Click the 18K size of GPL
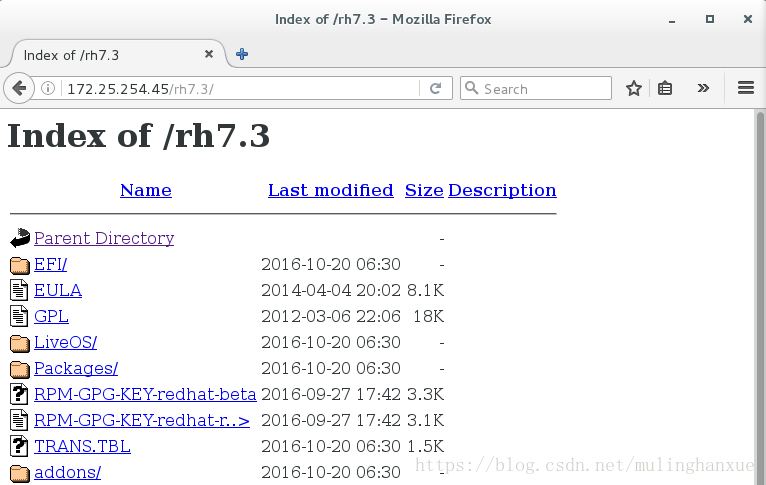This screenshot has width=766, height=485. pyautogui.click(x=428, y=316)
